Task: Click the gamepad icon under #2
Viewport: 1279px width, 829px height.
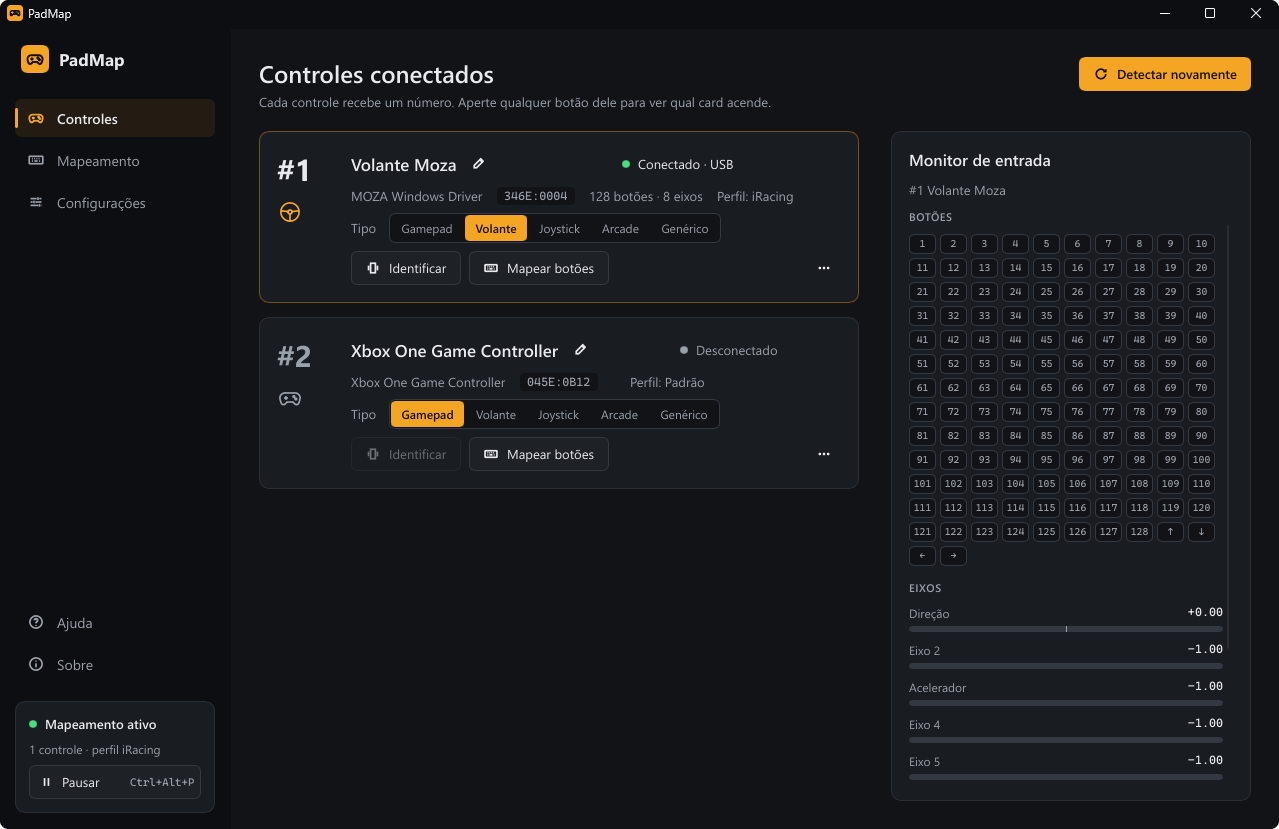Action: click(290, 398)
